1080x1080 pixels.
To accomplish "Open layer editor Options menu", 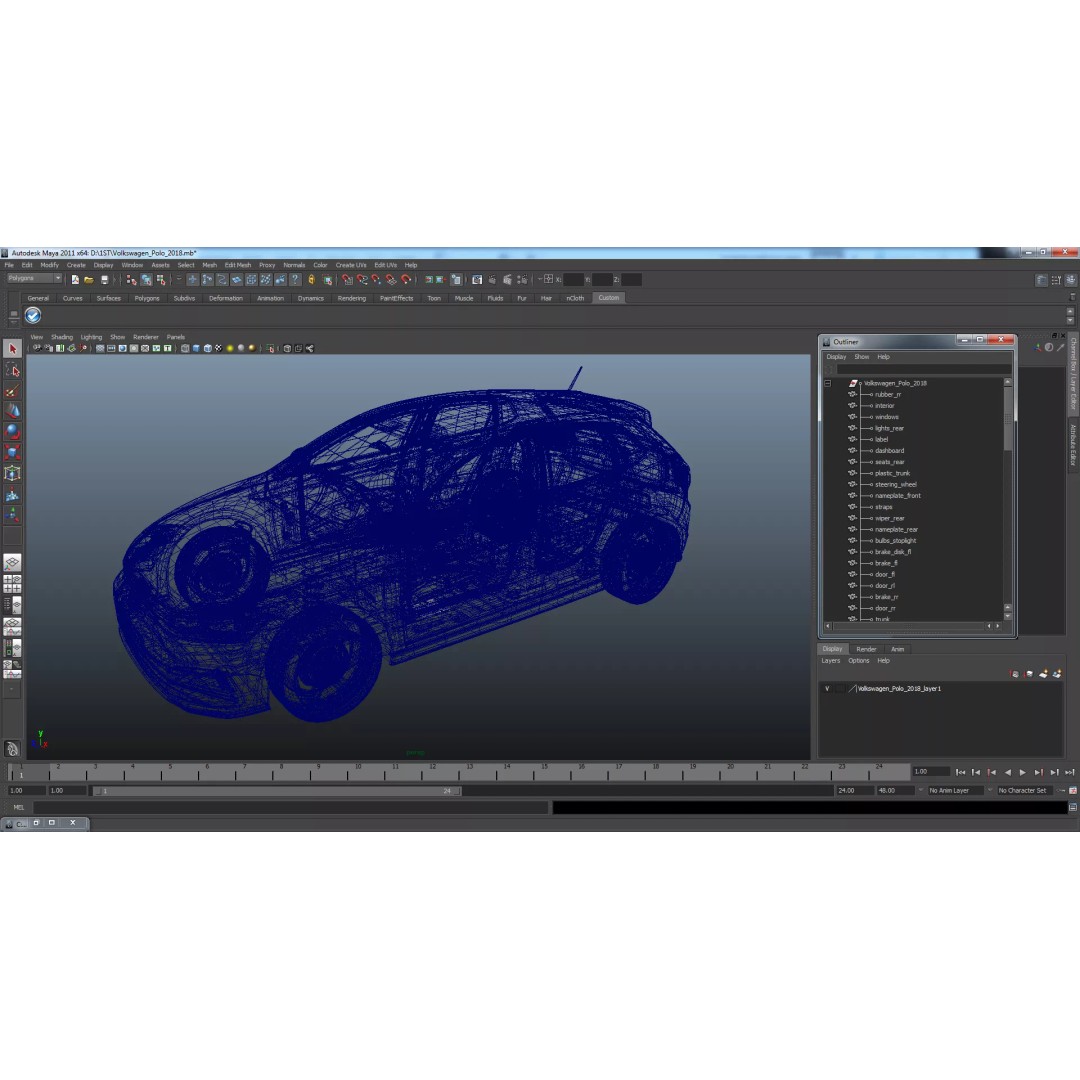I will (858, 661).
